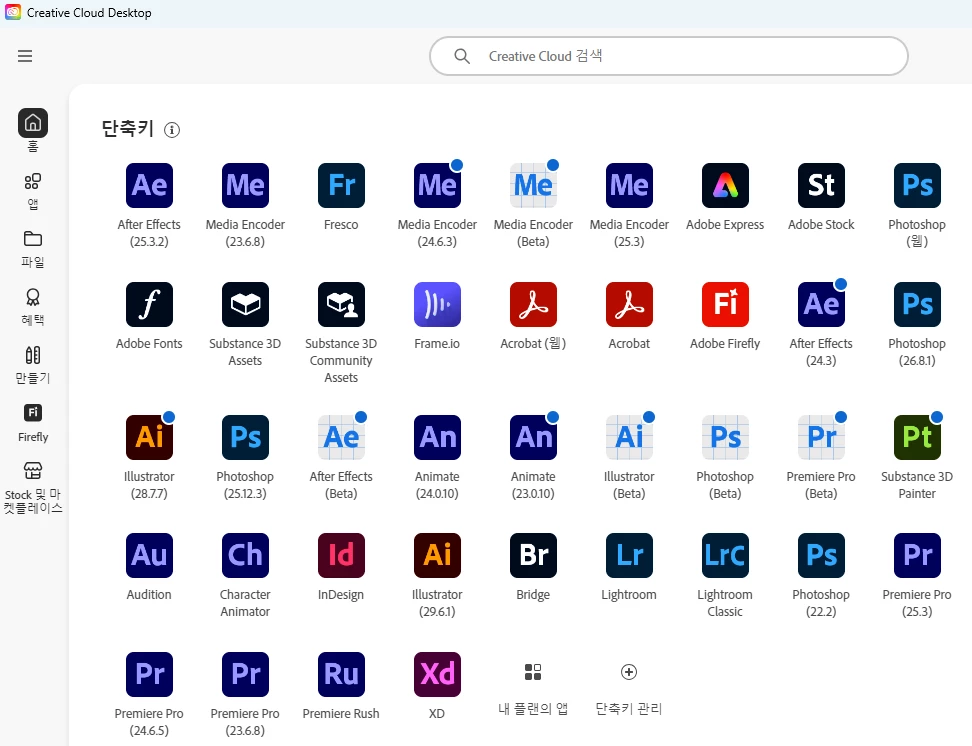Screen dimensions: 972x746
Task: Launch Character Animator
Action: pos(245,555)
